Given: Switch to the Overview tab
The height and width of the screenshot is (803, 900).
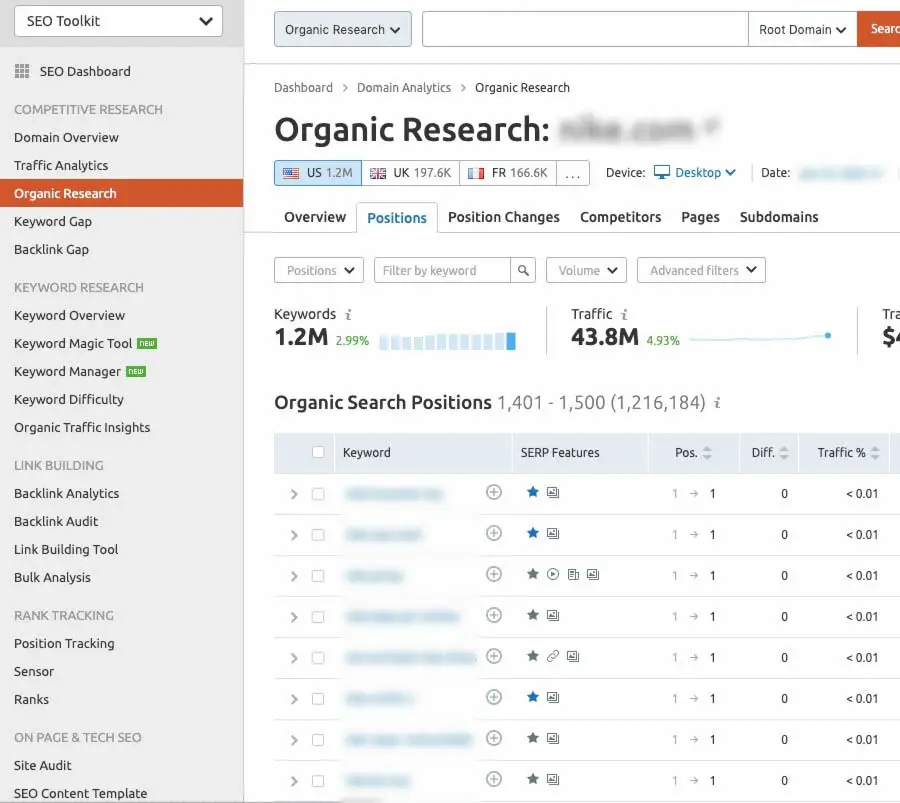Looking at the screenshot, I should [315, 218].
